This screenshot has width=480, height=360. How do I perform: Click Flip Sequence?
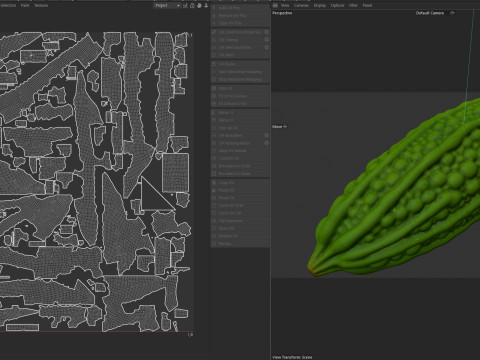tap(230, 221)
